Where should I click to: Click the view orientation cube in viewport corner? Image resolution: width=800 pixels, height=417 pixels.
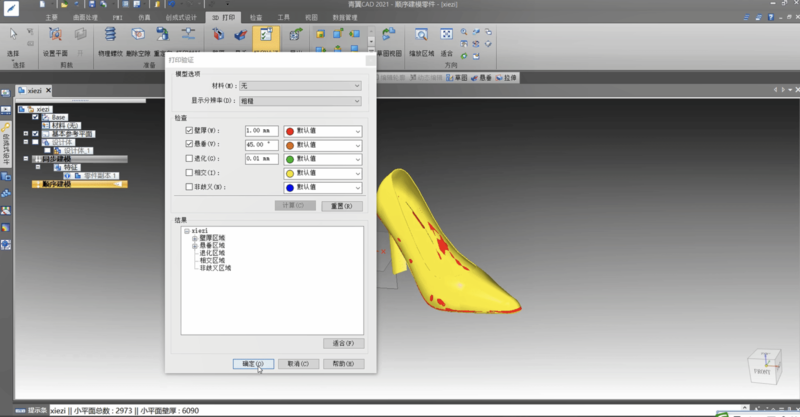tap(762, 363)
